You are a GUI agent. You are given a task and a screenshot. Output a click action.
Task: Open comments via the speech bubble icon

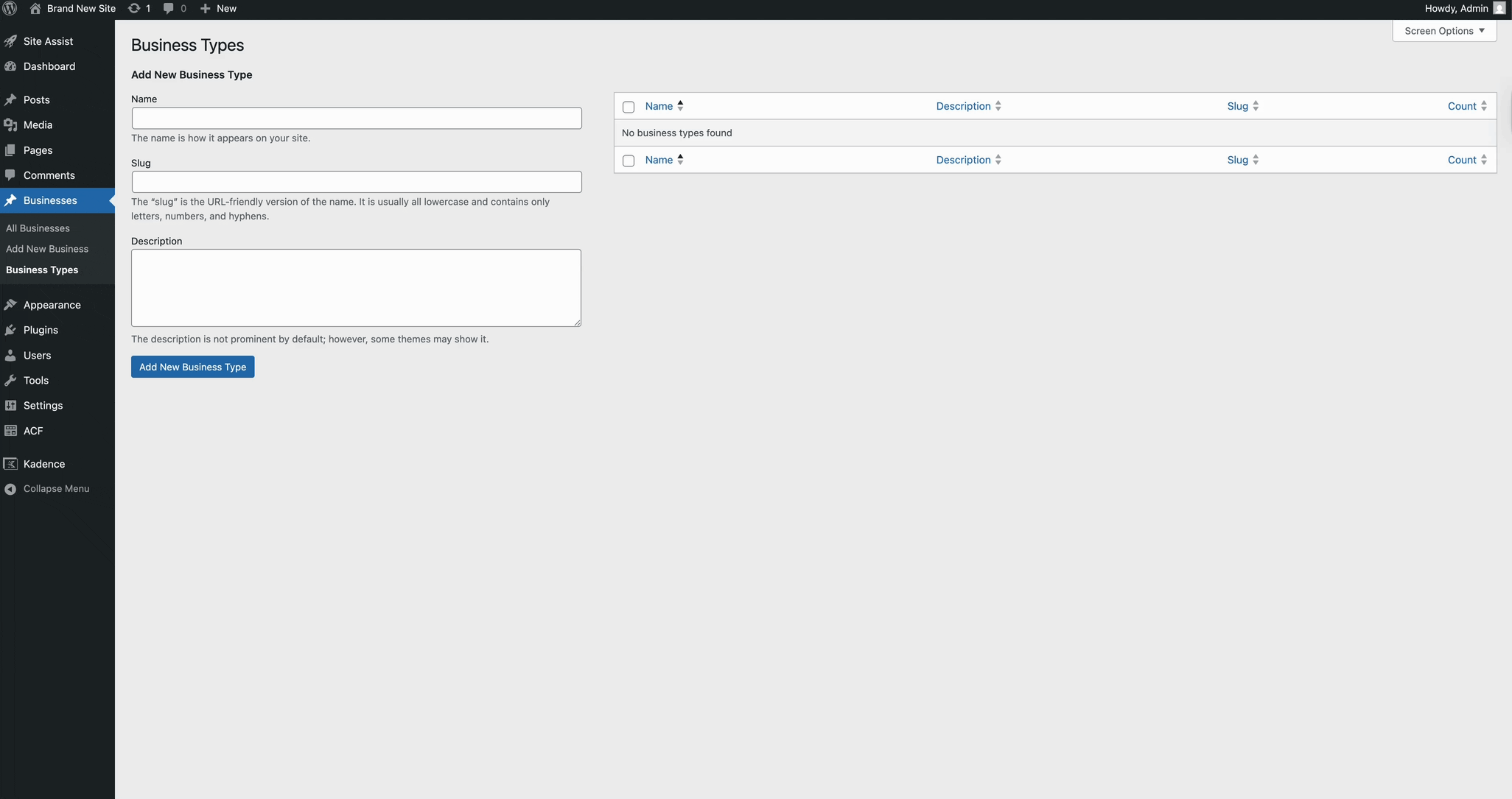[169, 8]
